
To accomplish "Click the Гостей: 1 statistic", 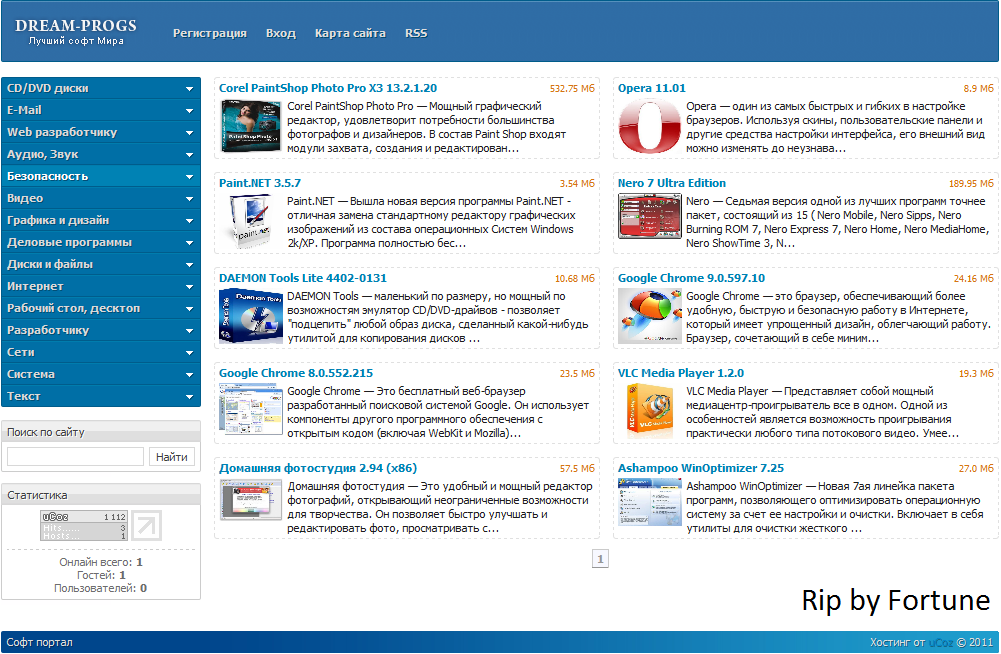I will 101,575.
